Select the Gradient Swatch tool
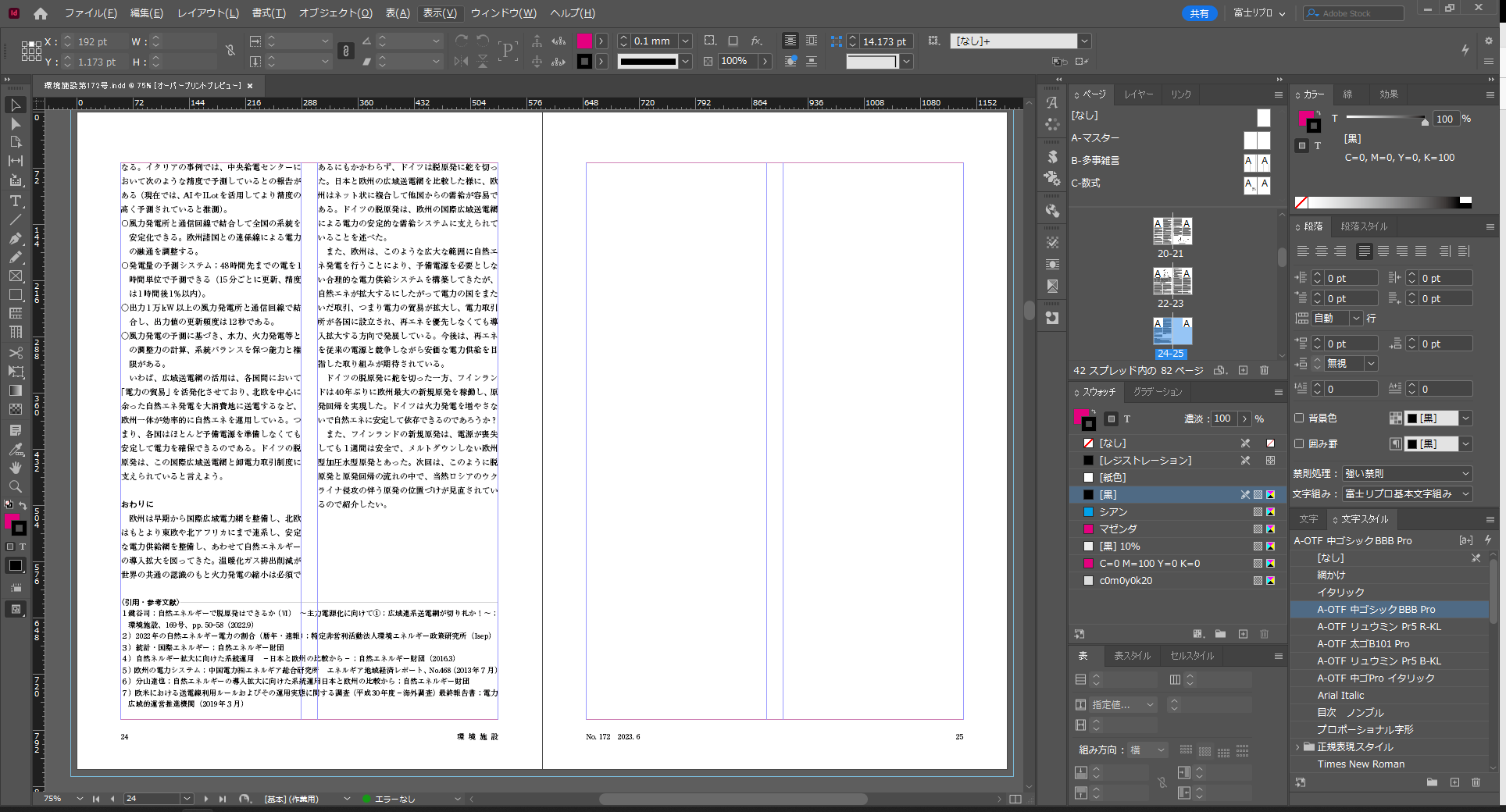 16,390
